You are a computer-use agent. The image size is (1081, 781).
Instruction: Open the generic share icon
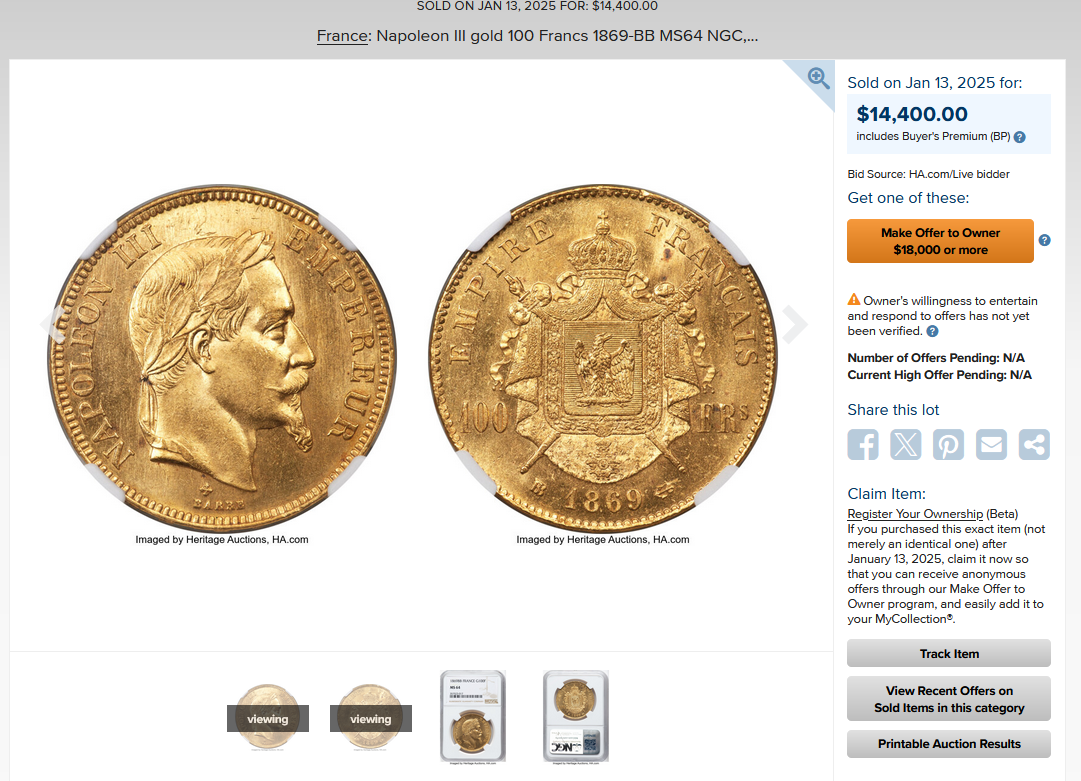1034,445
